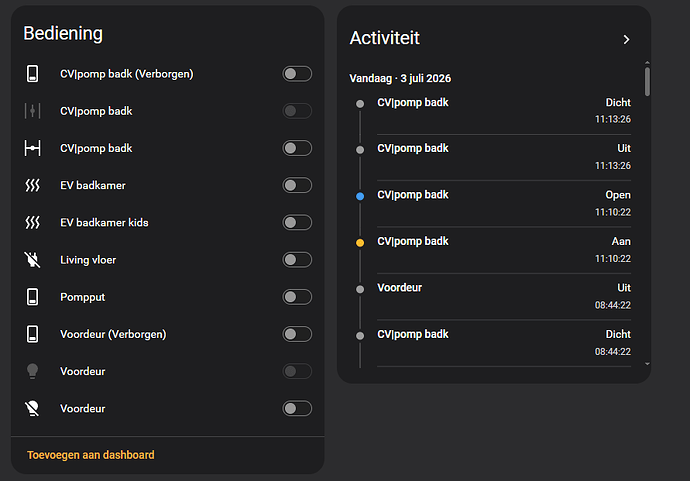
Task: Toggle switch for Voordeur with crossed-out bulb
Action: coord(297,408)
